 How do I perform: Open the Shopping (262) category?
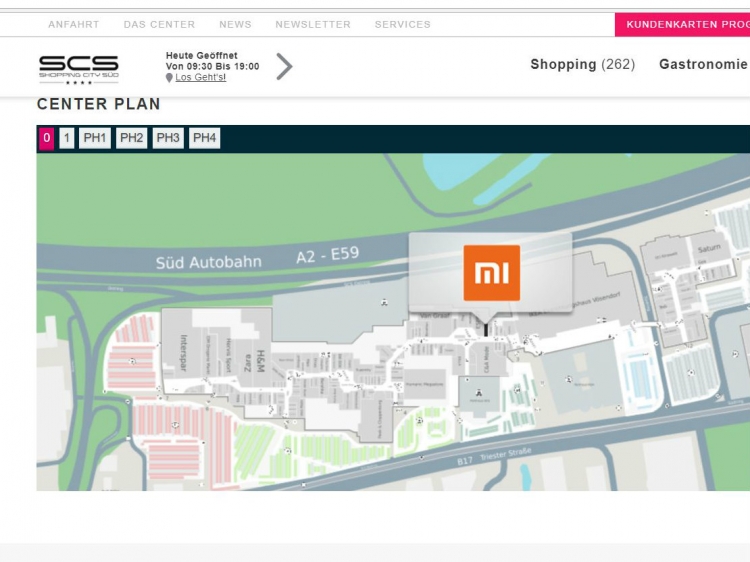pyautogui.click(x=582, y=64)
